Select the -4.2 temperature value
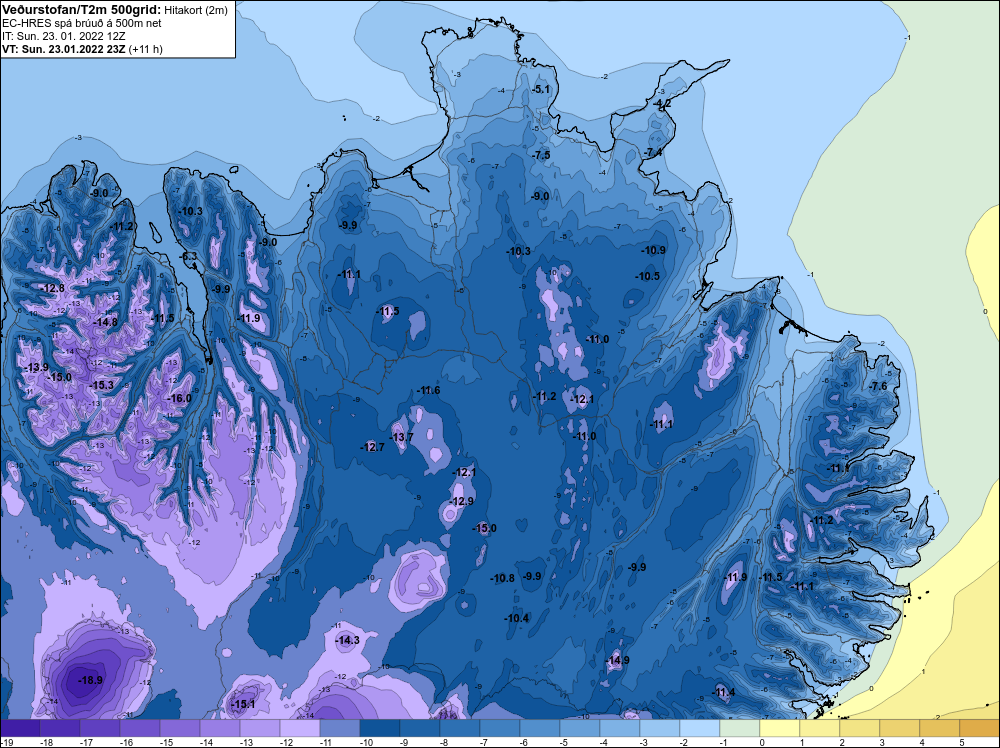 point(662,103)
